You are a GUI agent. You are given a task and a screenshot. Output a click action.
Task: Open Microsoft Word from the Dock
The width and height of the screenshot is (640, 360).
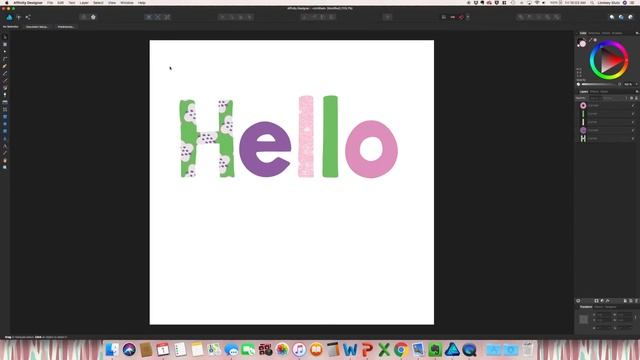tap(350, 350)
